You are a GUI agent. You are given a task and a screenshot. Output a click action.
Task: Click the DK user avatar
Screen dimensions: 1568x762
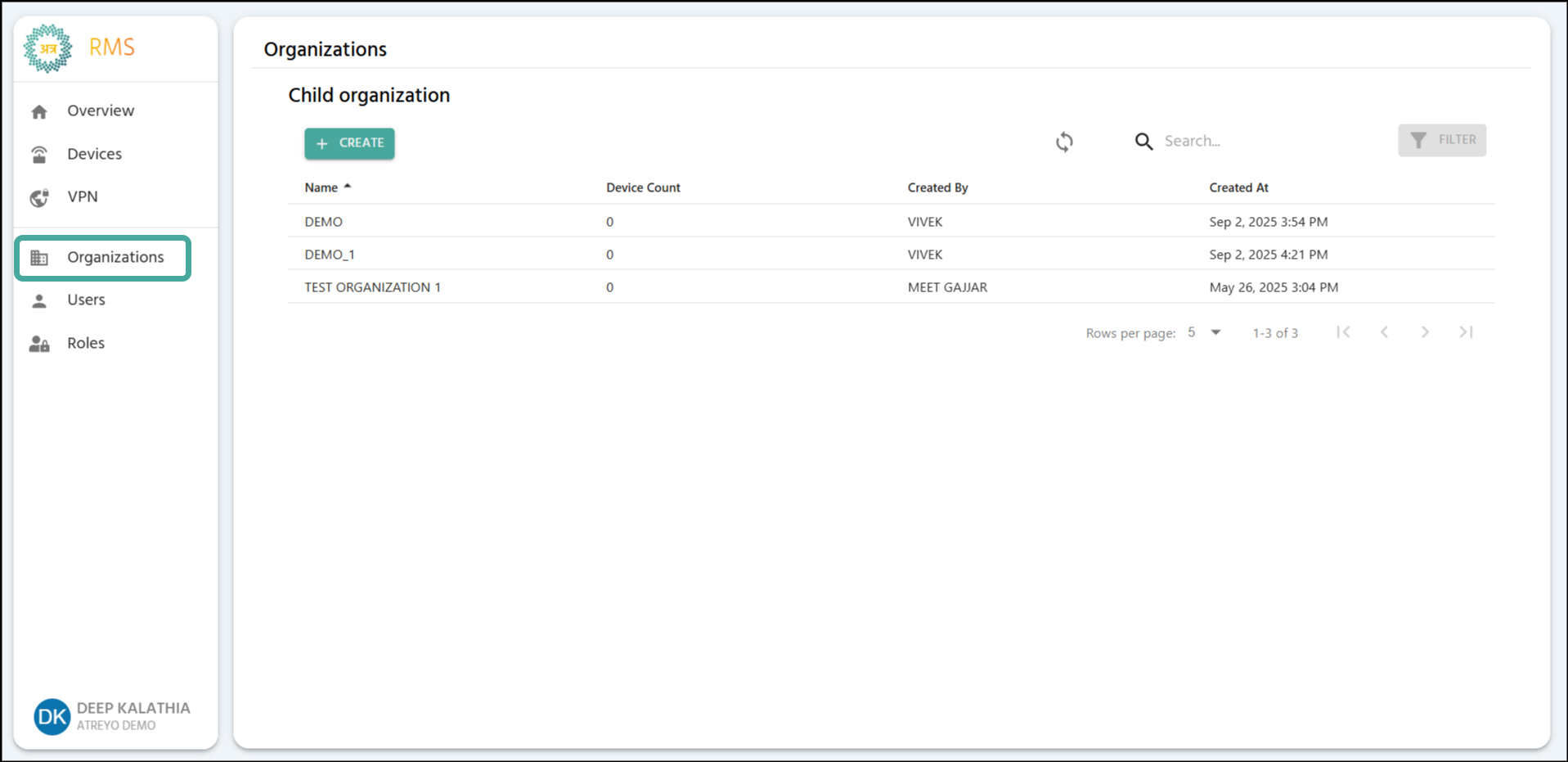coord(52,716)
